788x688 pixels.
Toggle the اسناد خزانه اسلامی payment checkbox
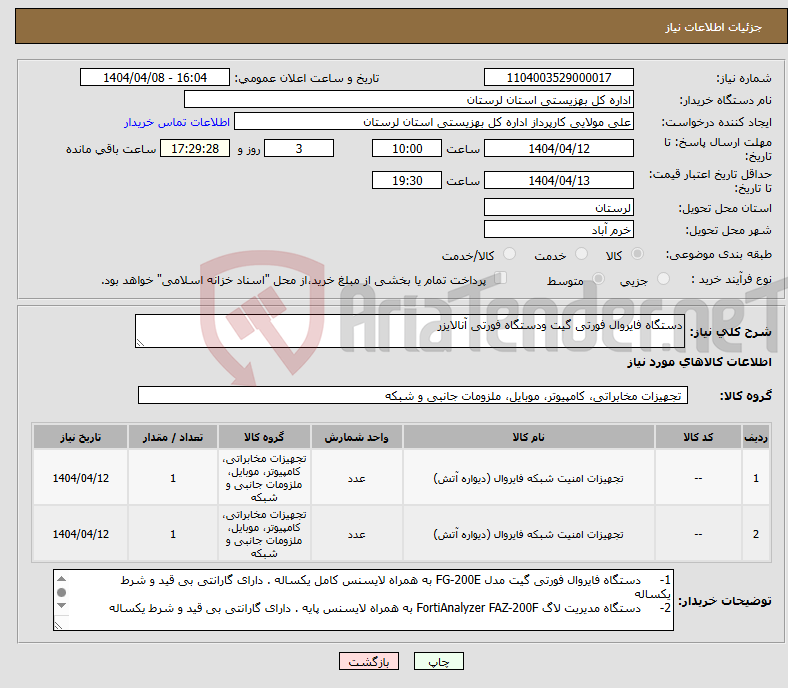501,278
